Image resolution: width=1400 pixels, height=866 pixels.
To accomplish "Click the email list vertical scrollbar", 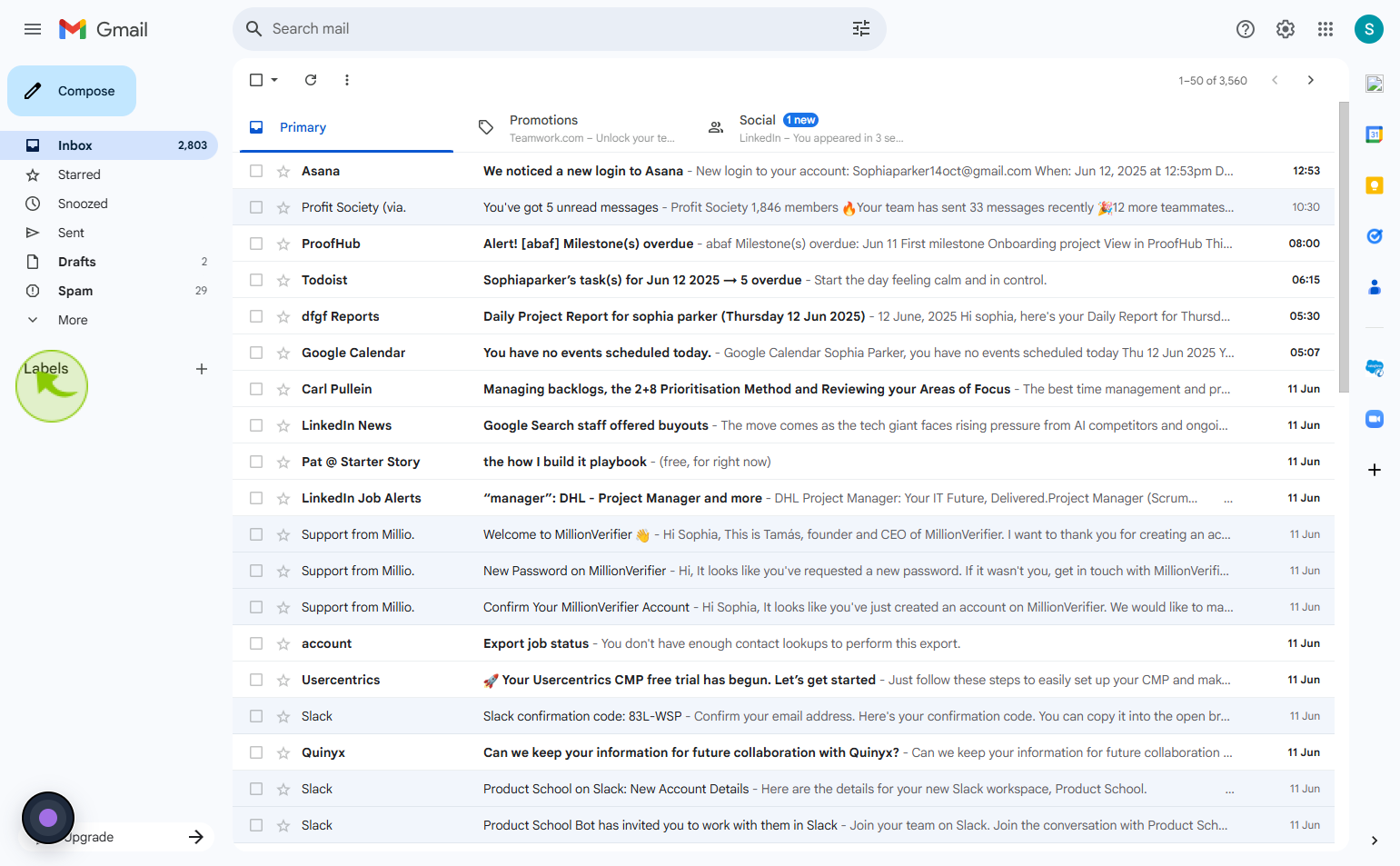I will pos(1344,247).
